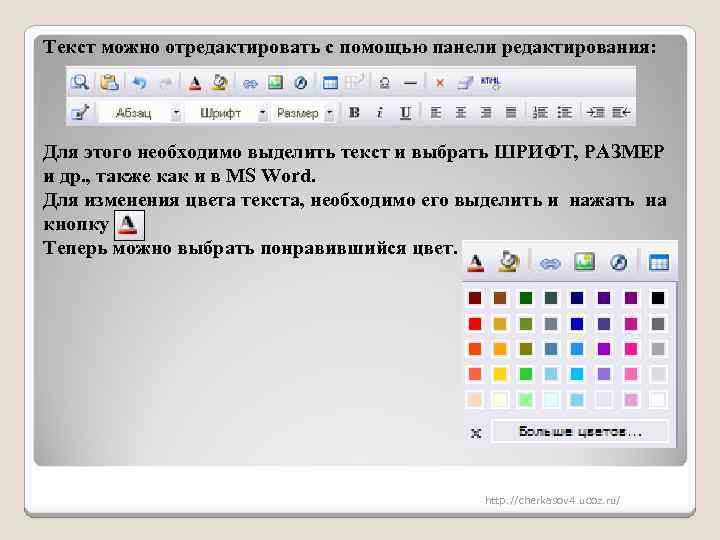Click the insert image icon in top panel
720x540 pixels.
[275, 83]
